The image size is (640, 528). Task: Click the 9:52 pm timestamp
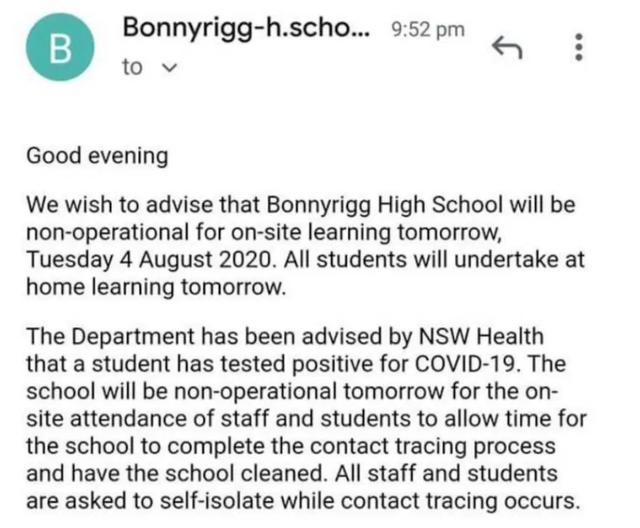(428, 30)
